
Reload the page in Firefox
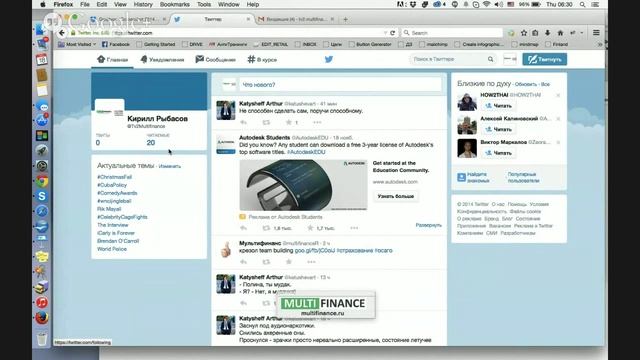coord(393,33)
